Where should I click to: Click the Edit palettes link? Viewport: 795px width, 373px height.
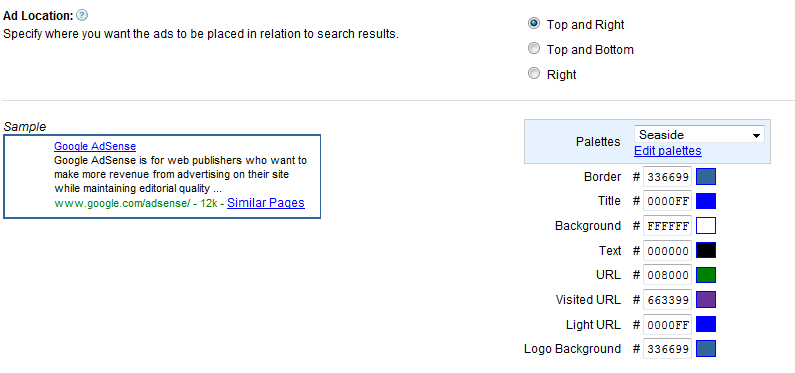coord(668,151)
